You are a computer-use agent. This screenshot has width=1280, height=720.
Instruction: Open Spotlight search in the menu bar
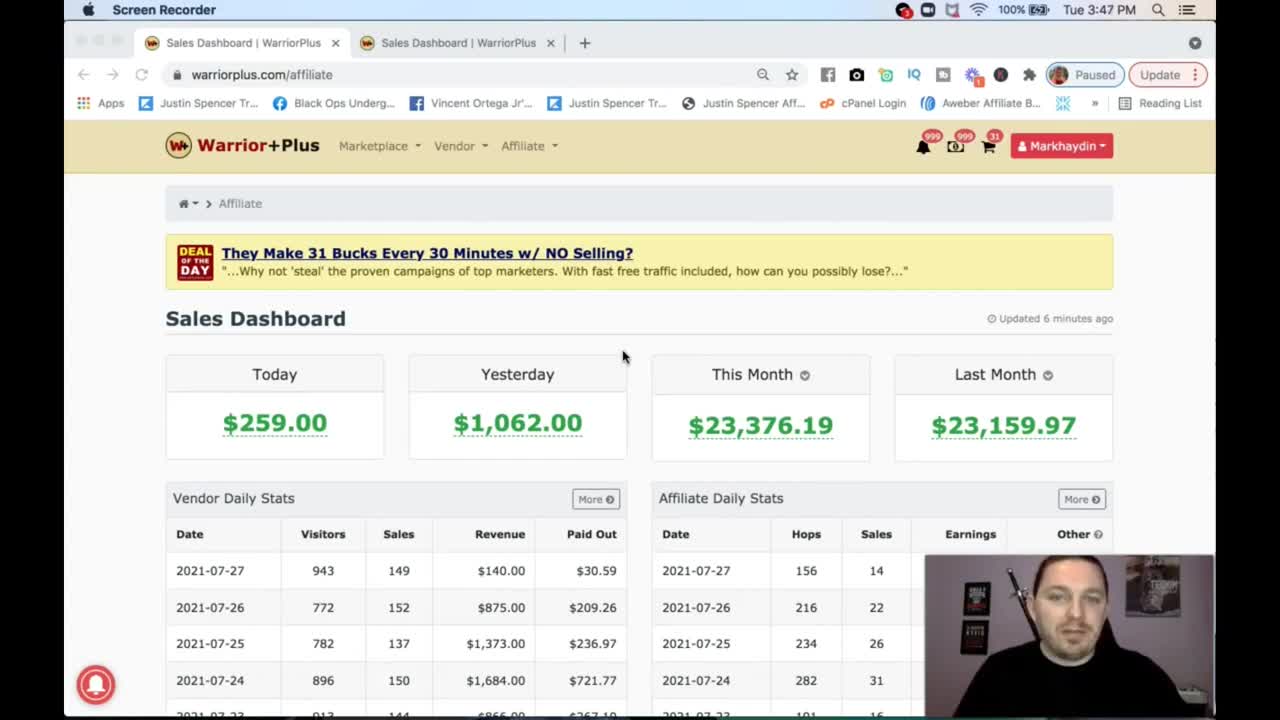1158,10
